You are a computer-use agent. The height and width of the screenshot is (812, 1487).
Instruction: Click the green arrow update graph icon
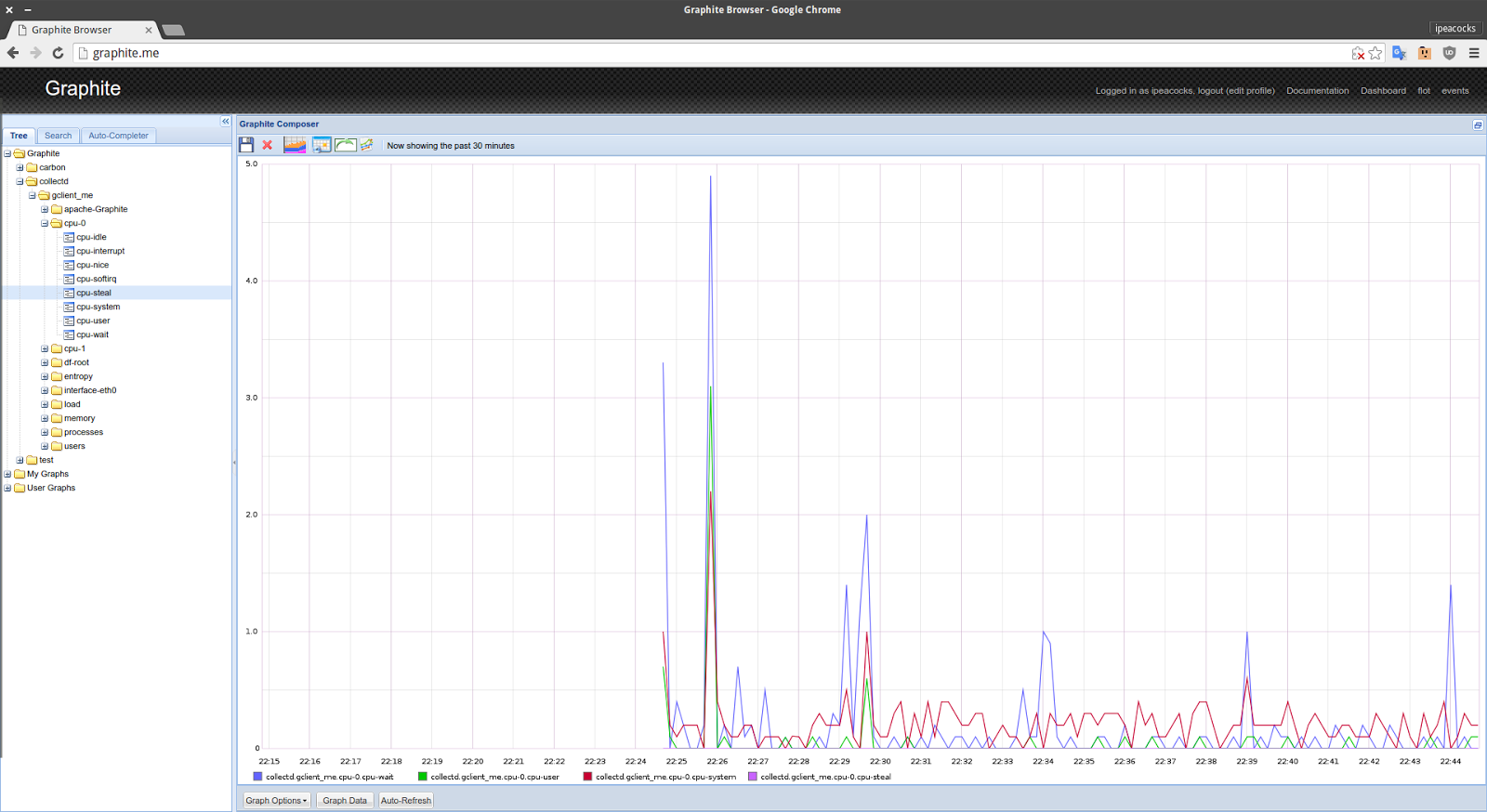point(346,145)
